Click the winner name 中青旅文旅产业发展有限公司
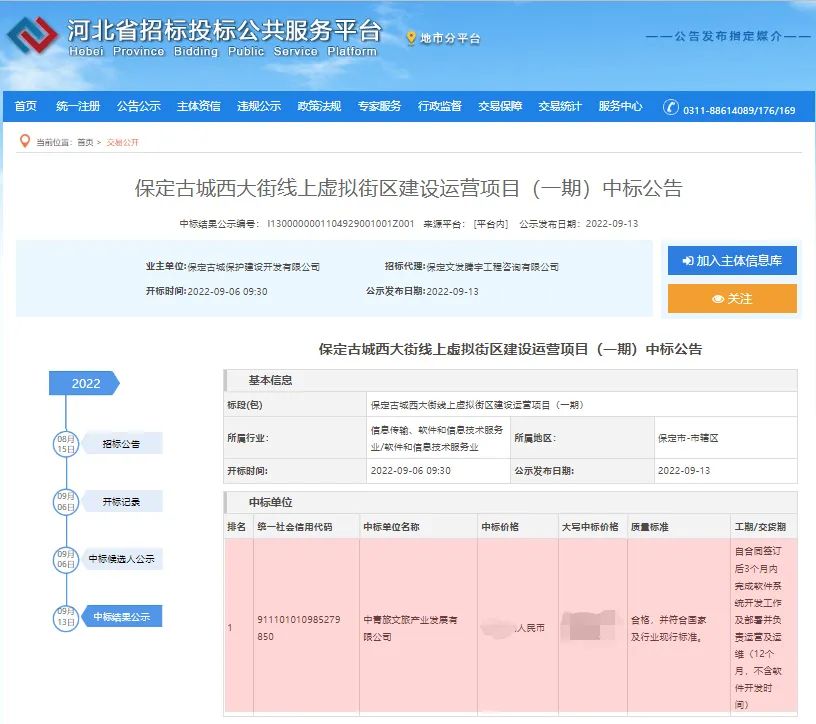Viewport: 816px width, 724px height. (x=410, y=628)
